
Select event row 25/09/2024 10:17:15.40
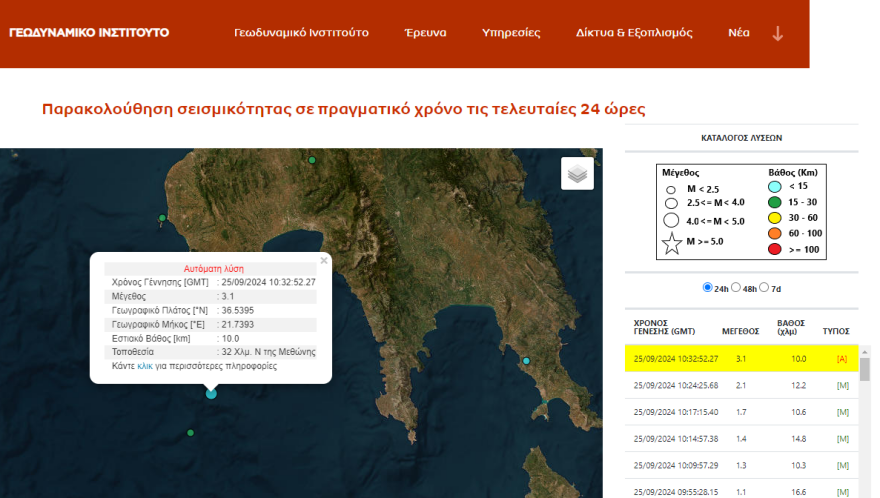tap(741, 412)
